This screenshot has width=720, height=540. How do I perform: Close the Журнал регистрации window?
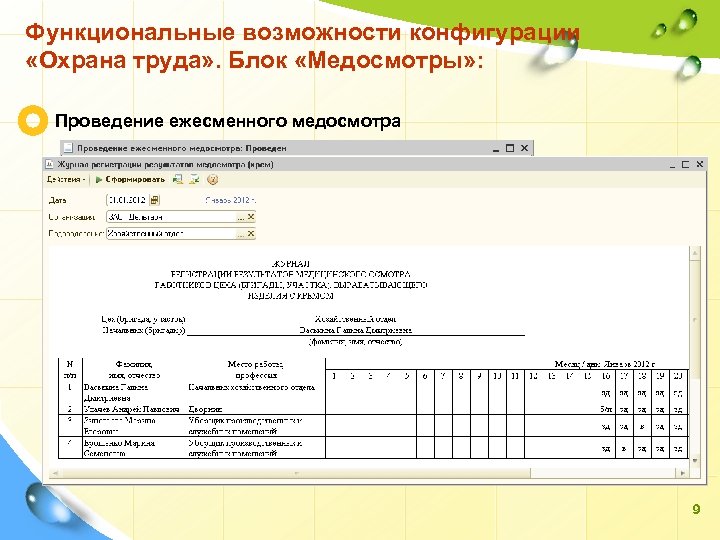[700, 164]
